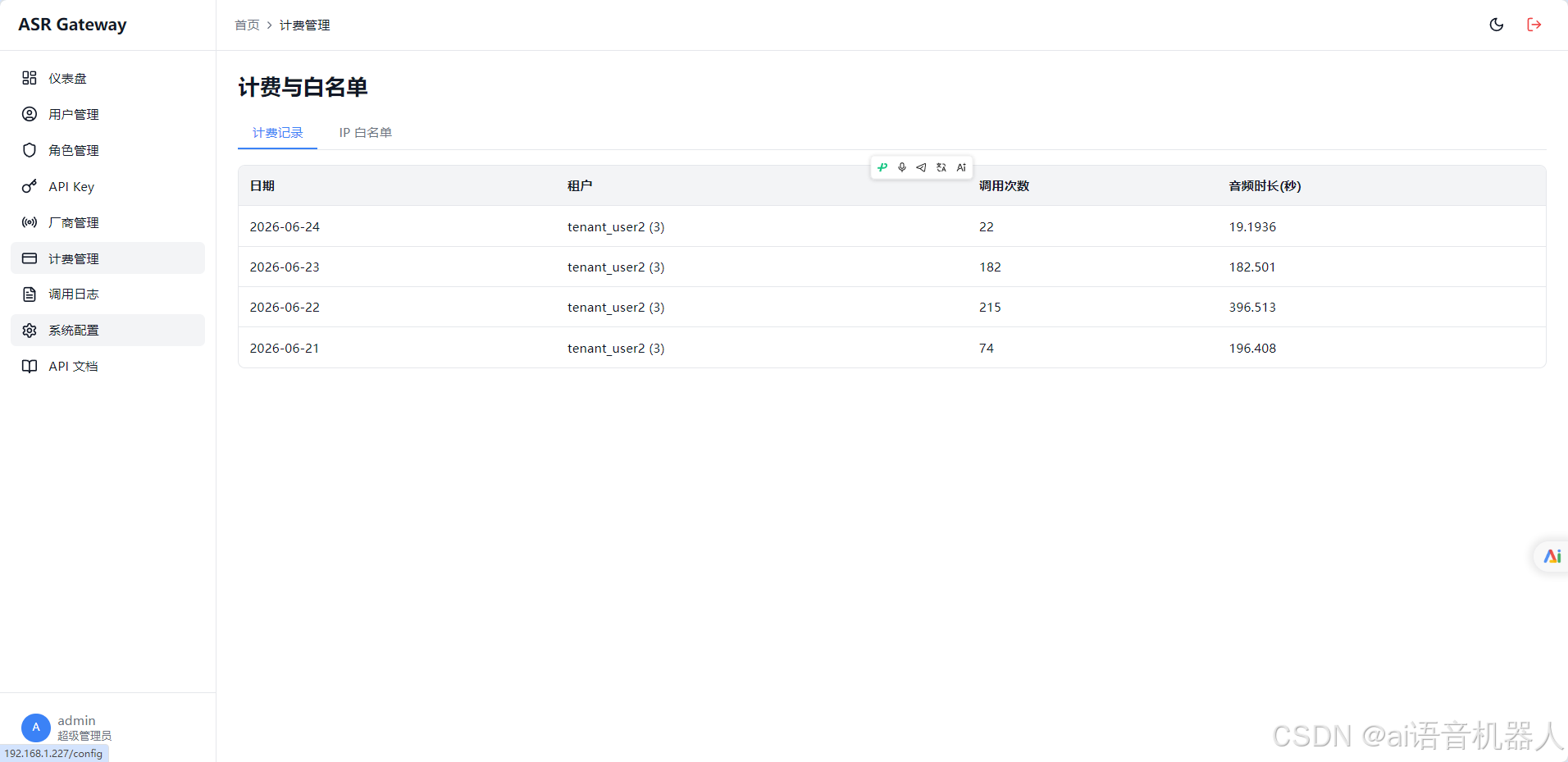Click the 日期 column header
The image size is (1568, 762).
262,186
